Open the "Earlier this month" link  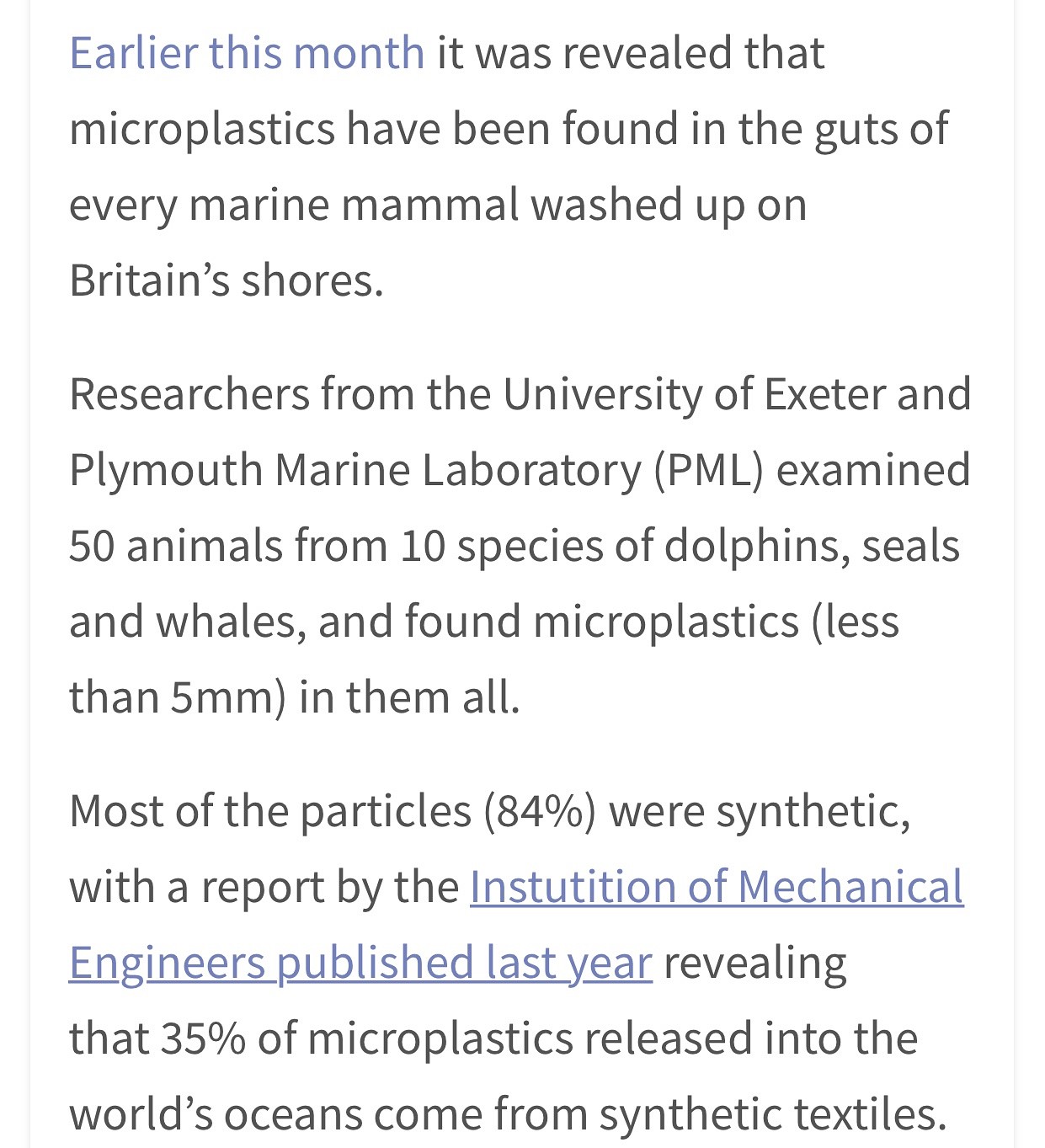(x=247, y=53)
